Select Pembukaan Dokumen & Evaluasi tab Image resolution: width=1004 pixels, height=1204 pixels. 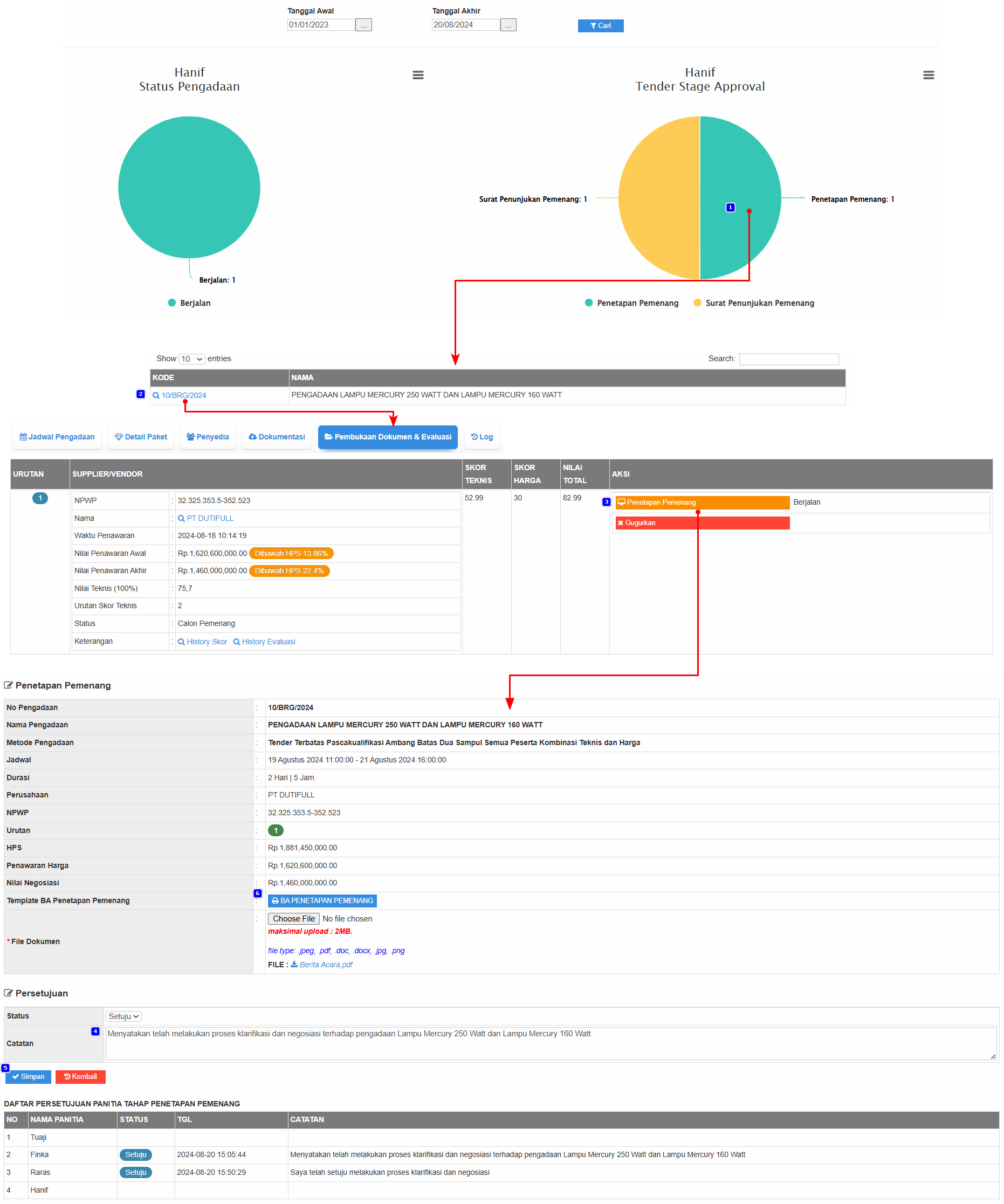[388, 437]
